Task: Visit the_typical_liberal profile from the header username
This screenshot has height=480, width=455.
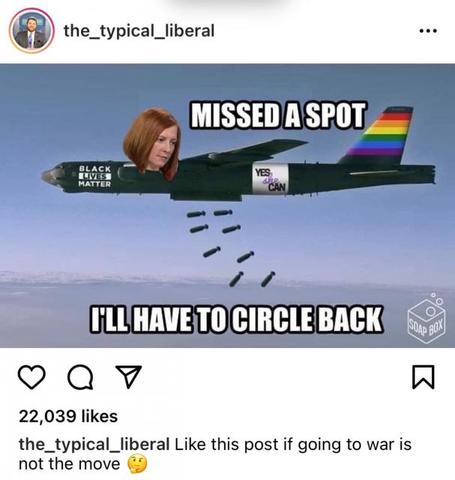Action: [x=139, y=31]
